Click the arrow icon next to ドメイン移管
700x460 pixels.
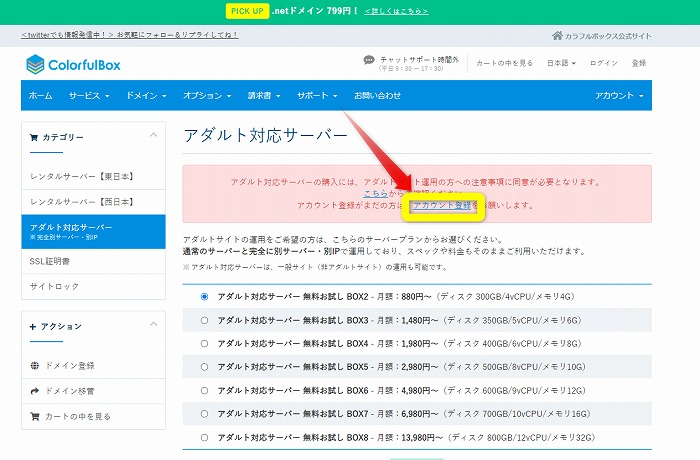(x=36, y=391)
